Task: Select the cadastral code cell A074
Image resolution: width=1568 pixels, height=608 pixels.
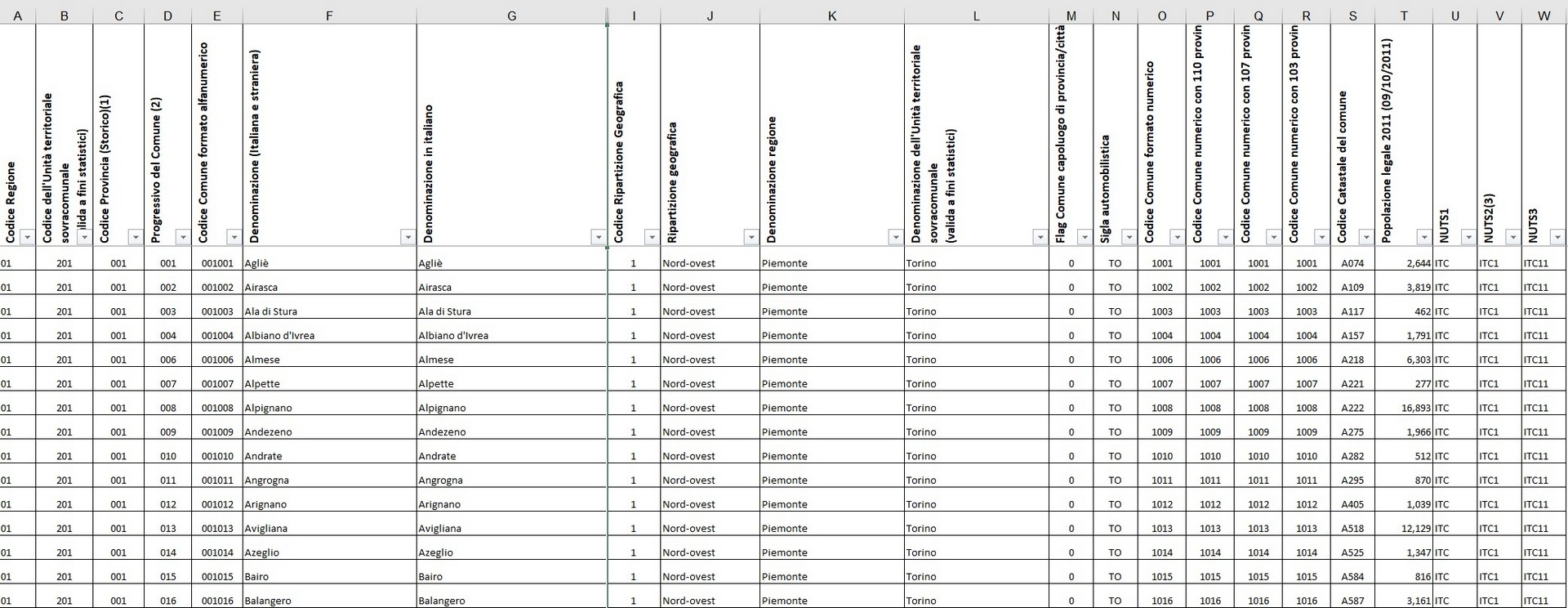Action: click(x=1352, y=263)
